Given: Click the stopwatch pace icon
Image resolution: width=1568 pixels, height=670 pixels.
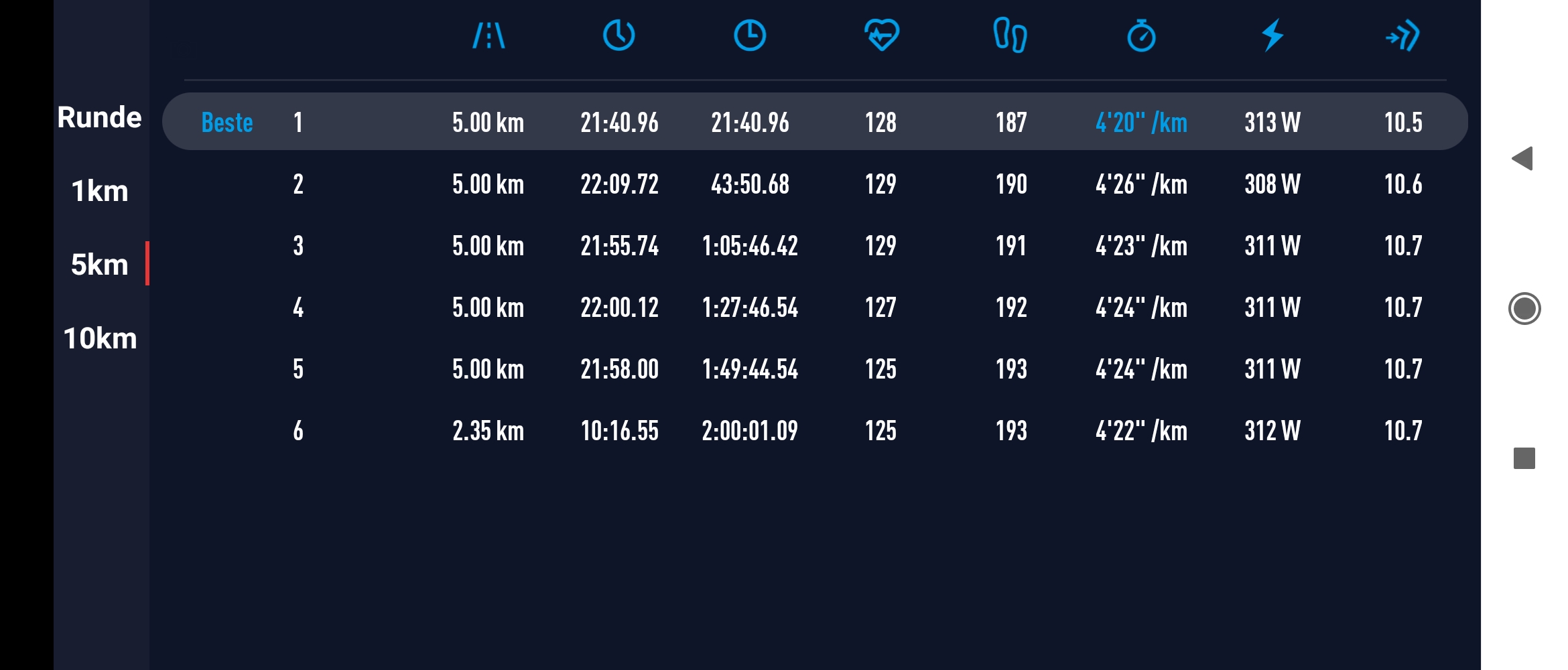Looking at the screenshot, I should tap(1141, 36).
